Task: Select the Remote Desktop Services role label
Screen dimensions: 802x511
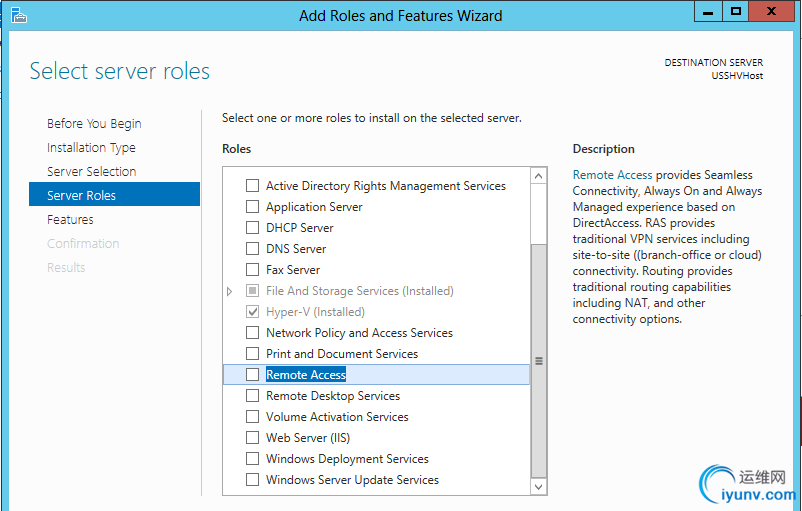Action: (333, 396)
